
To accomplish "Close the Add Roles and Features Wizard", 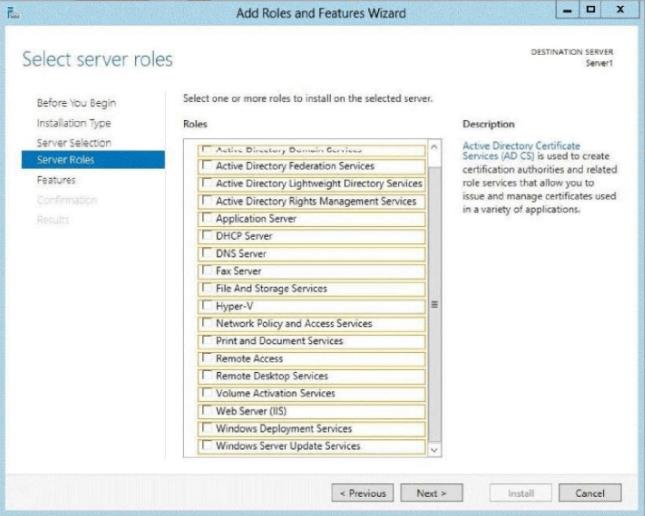I will 620,10.
